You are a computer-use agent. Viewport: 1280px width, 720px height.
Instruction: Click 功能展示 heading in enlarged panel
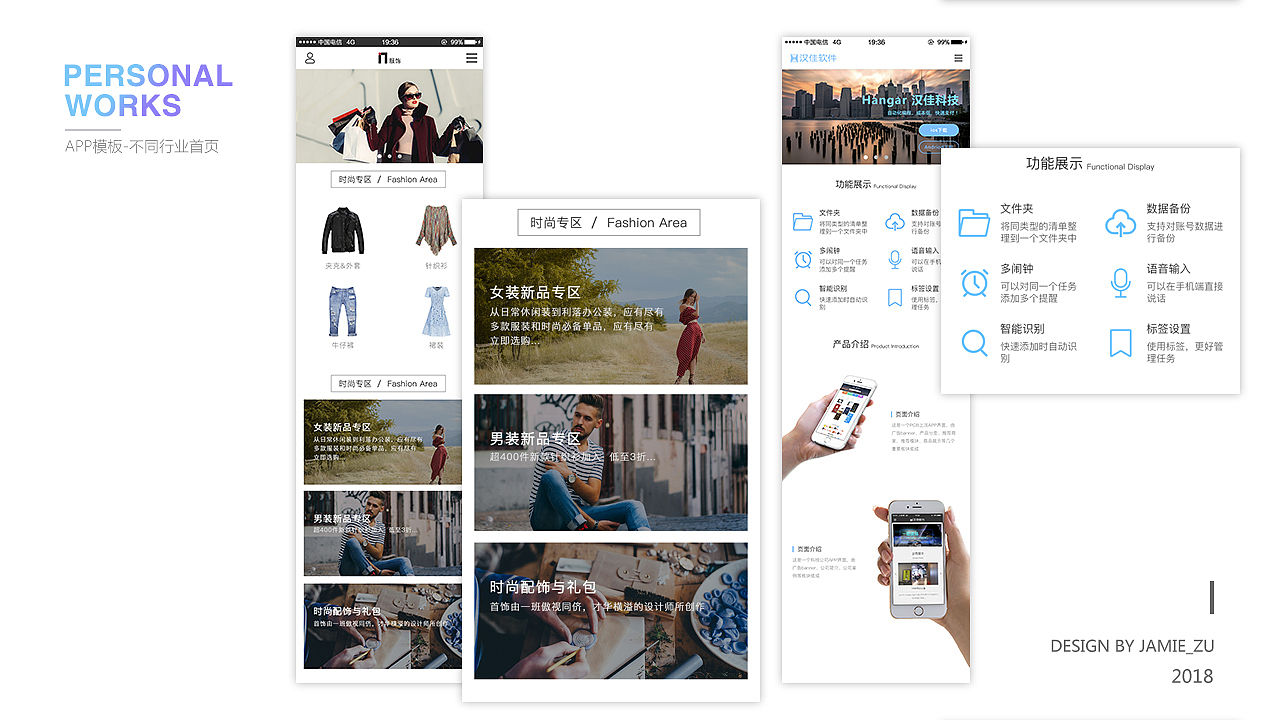[x=1054, y=164]
